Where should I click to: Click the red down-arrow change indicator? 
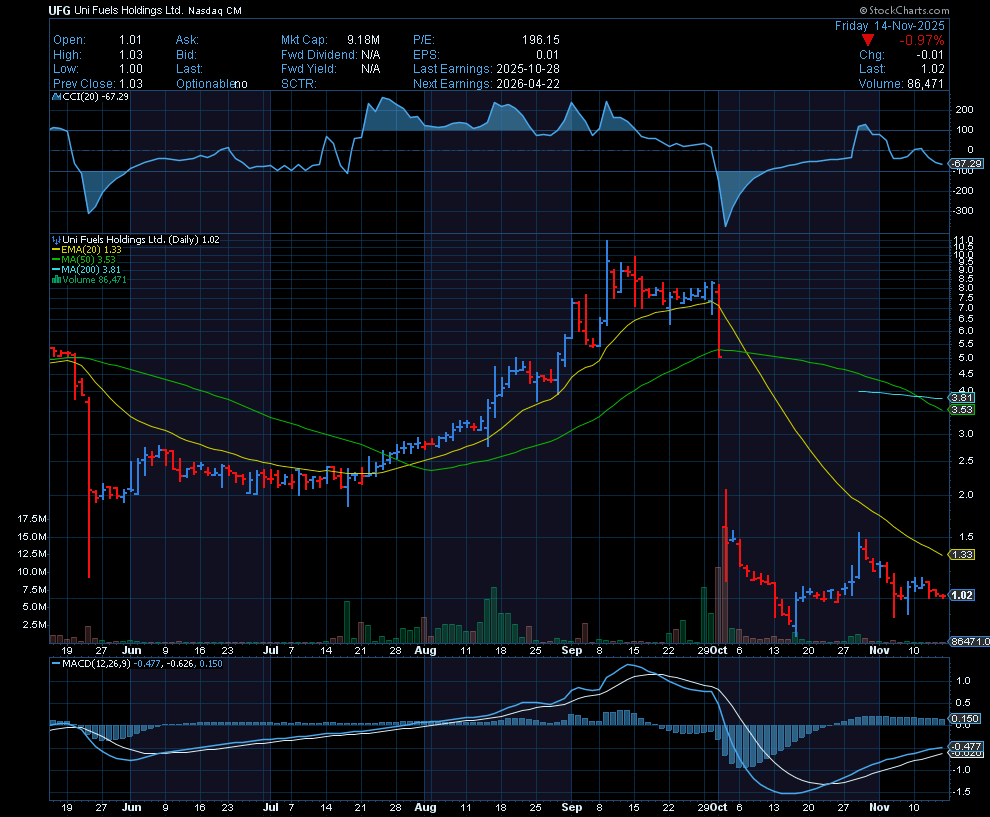coord(866,39)
